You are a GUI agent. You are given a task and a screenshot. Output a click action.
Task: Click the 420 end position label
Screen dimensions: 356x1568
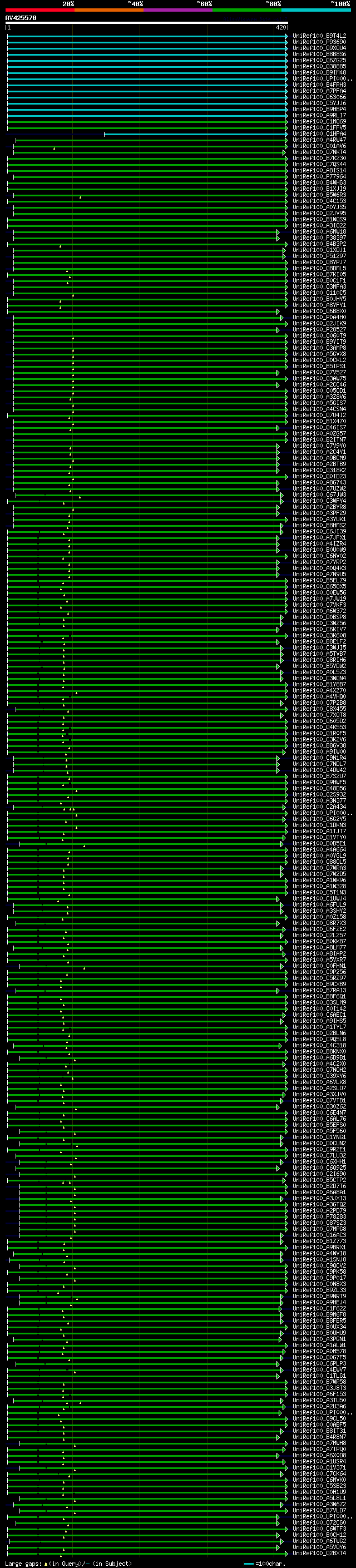(x=281, y=27)
